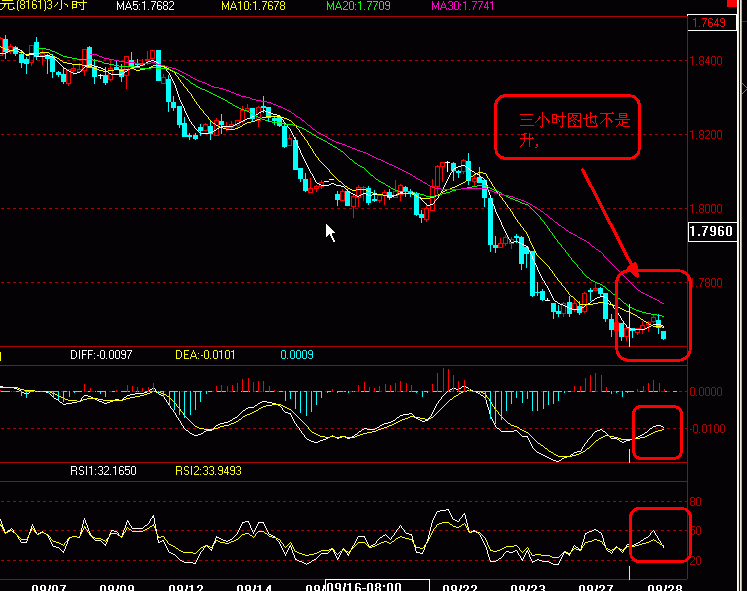Click the crosshair price label 1.7960

point(712,231)
